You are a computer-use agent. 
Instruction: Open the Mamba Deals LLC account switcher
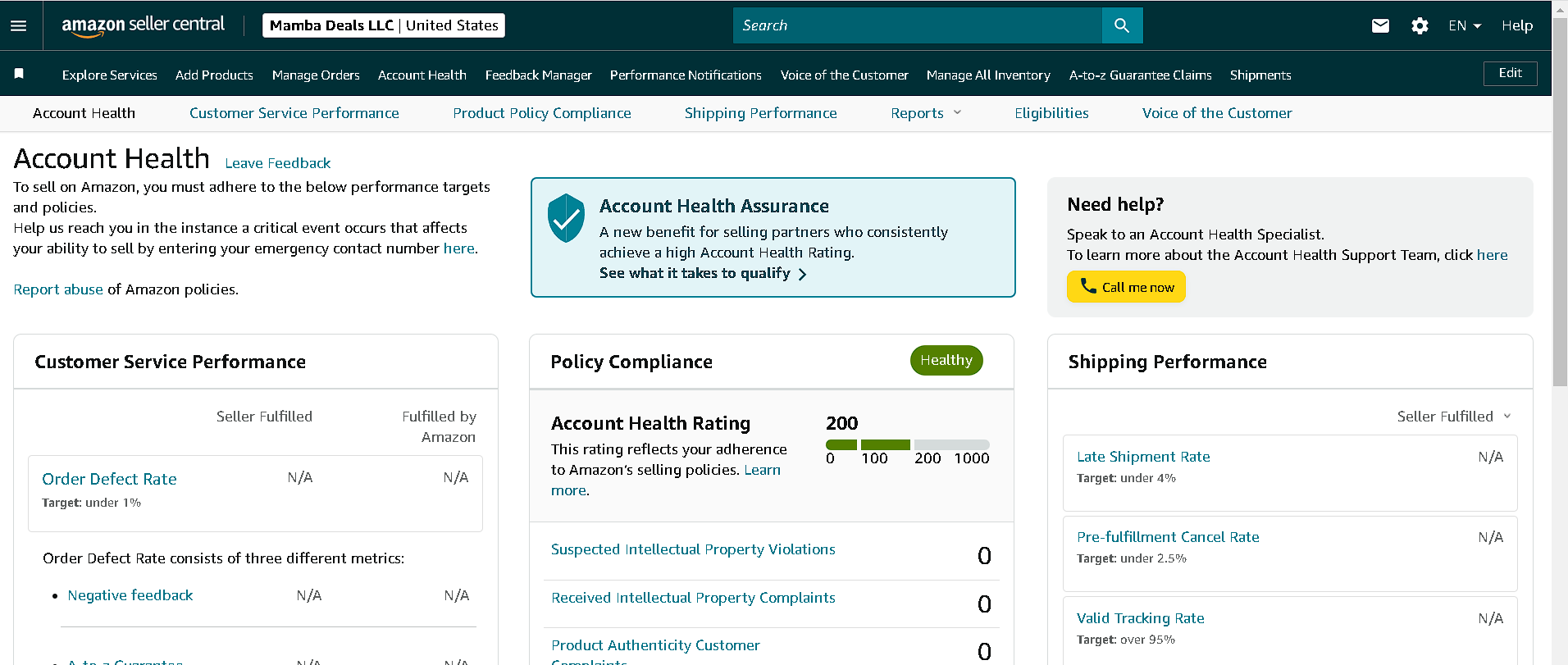pyautogui.click(x=384, y=25)
